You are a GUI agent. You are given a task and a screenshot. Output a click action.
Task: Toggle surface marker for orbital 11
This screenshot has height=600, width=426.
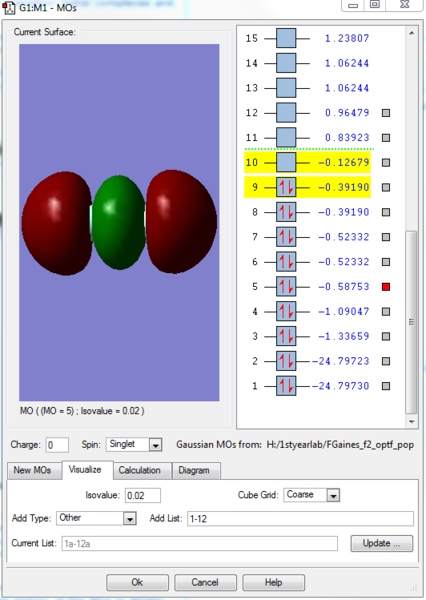pyautogui.click(x=386, y=138)
